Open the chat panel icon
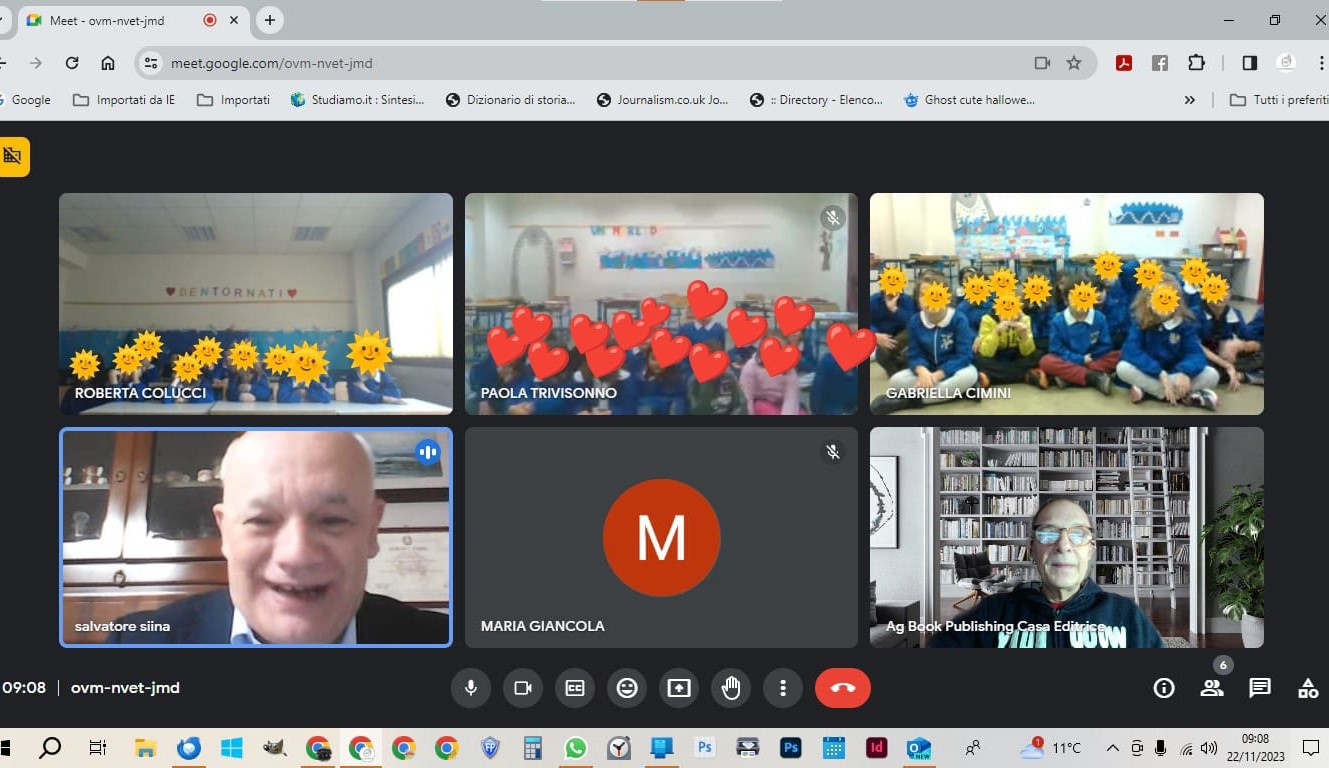Viewport: 1329px width, 768px height. coord(1259,688)
